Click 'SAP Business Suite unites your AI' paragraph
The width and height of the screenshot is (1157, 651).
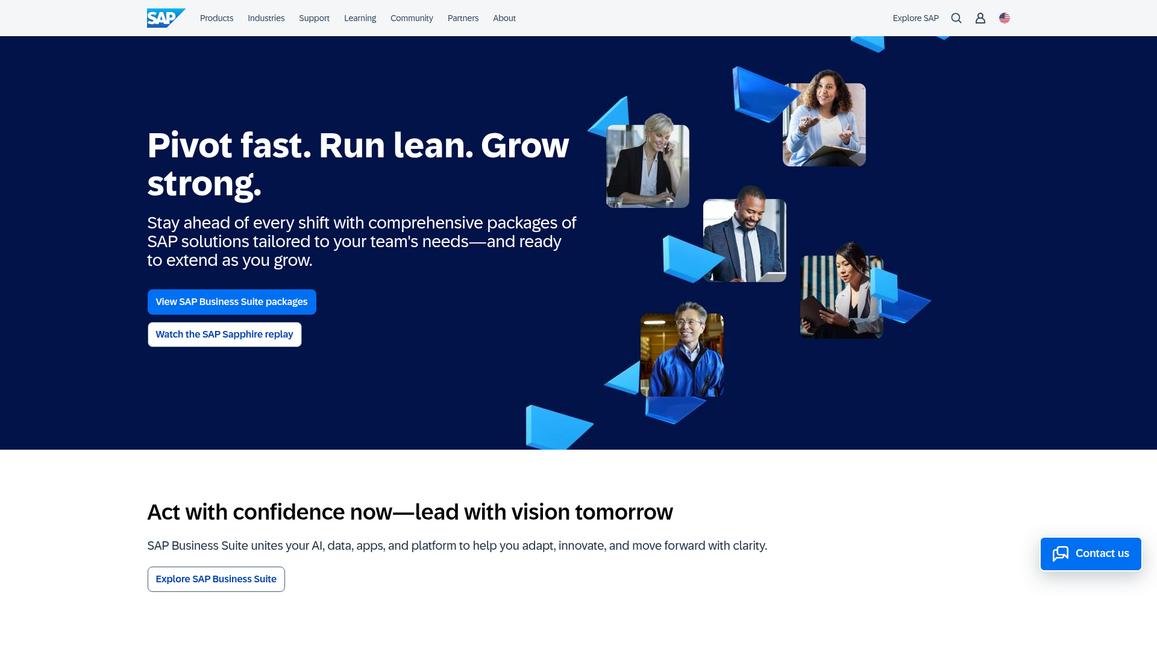457,546
